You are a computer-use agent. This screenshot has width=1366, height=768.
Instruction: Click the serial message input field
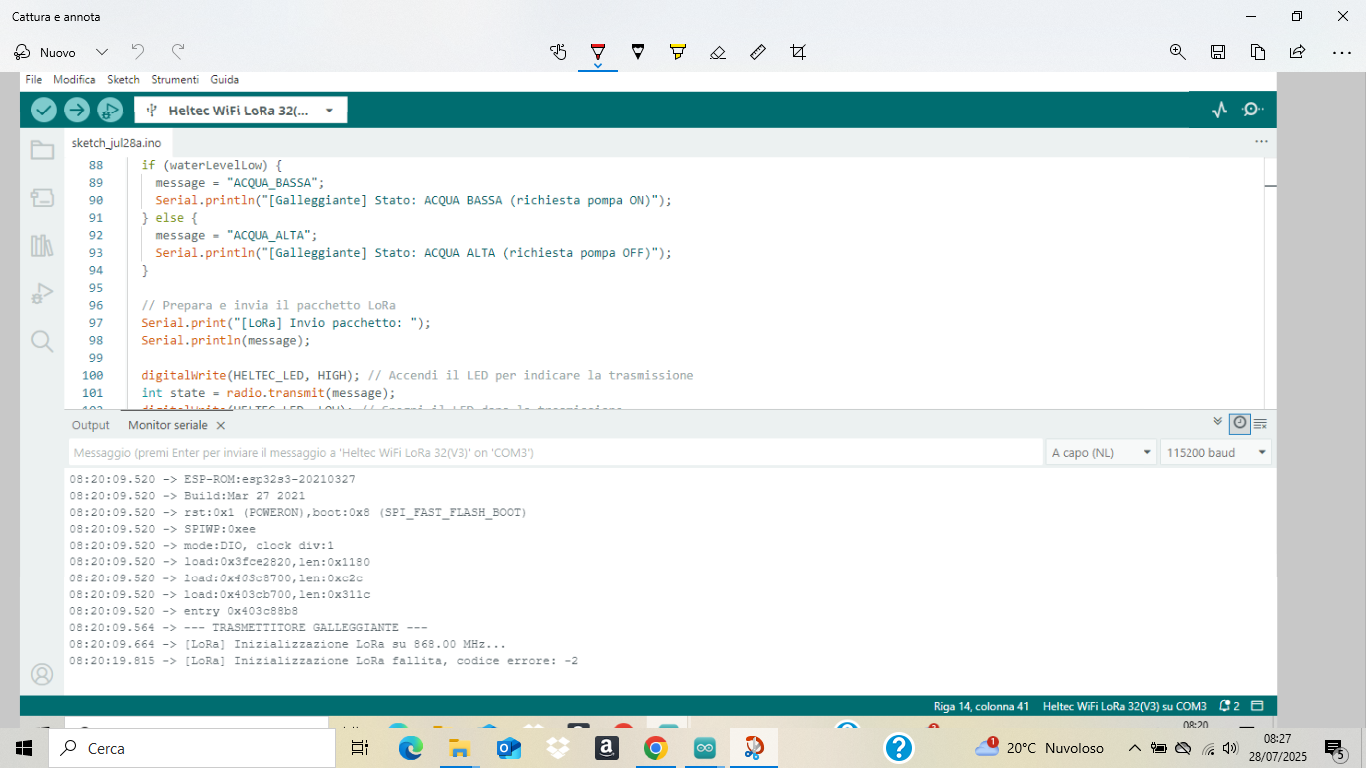click(x=555, y=453)
